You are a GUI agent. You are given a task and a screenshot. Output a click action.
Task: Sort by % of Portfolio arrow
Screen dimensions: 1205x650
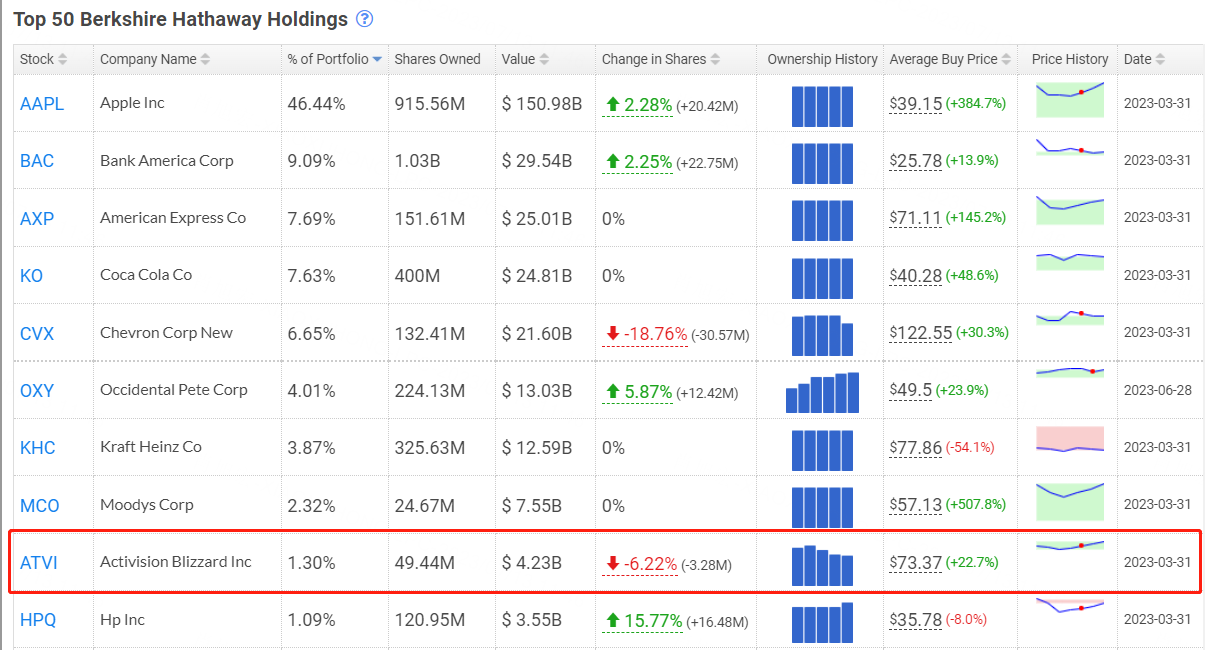[x=377, y=60]
